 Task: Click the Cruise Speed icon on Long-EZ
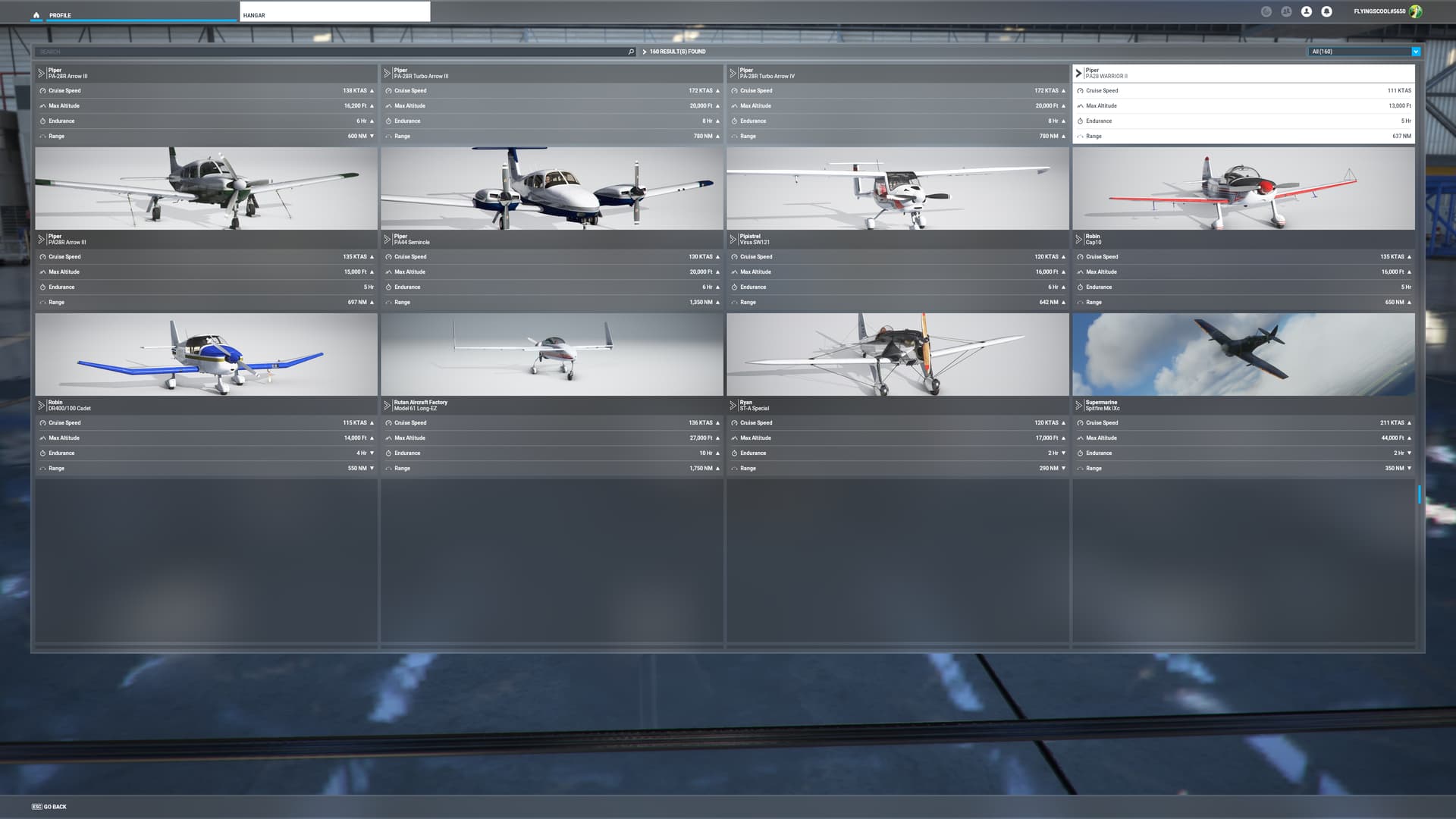point(388,423)
